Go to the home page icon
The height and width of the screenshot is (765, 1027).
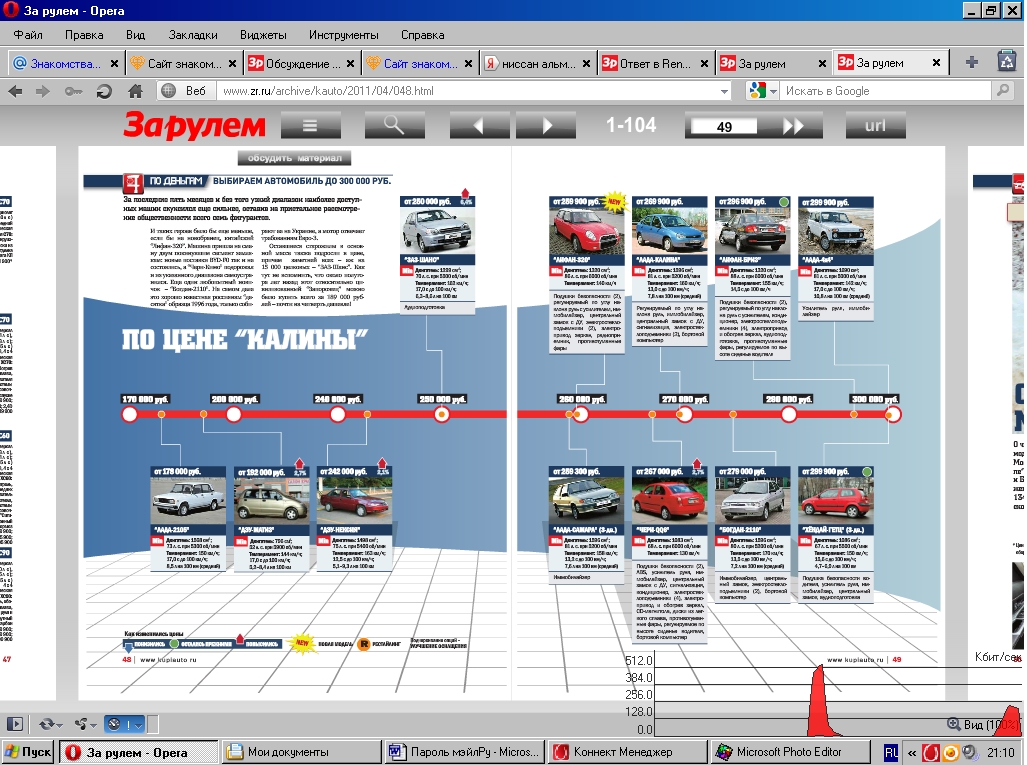(x=136, y=91)
